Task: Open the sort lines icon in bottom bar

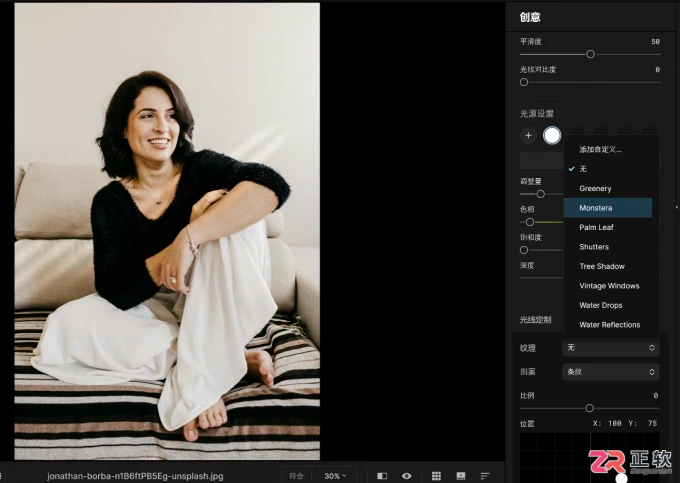Action: (x=485, y=476)
